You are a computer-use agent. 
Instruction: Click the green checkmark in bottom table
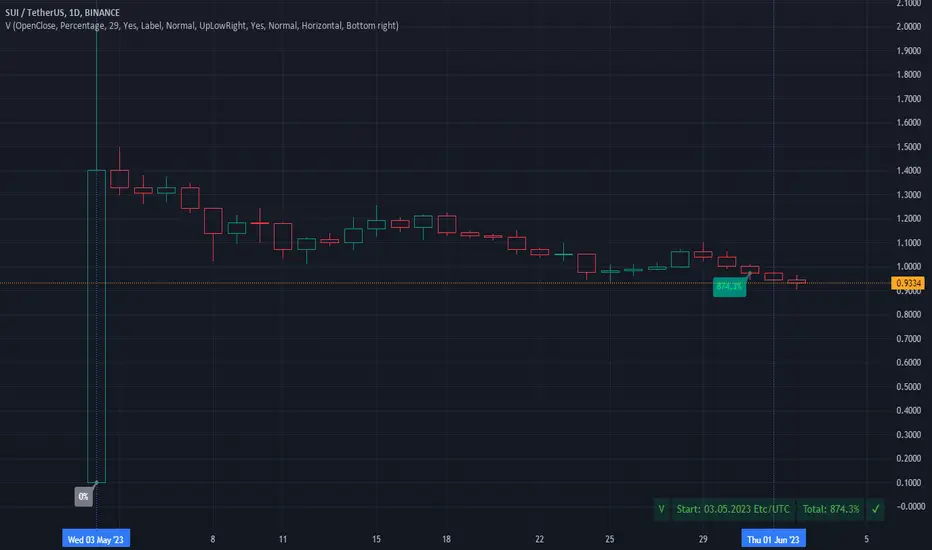(x=876, y=510)
